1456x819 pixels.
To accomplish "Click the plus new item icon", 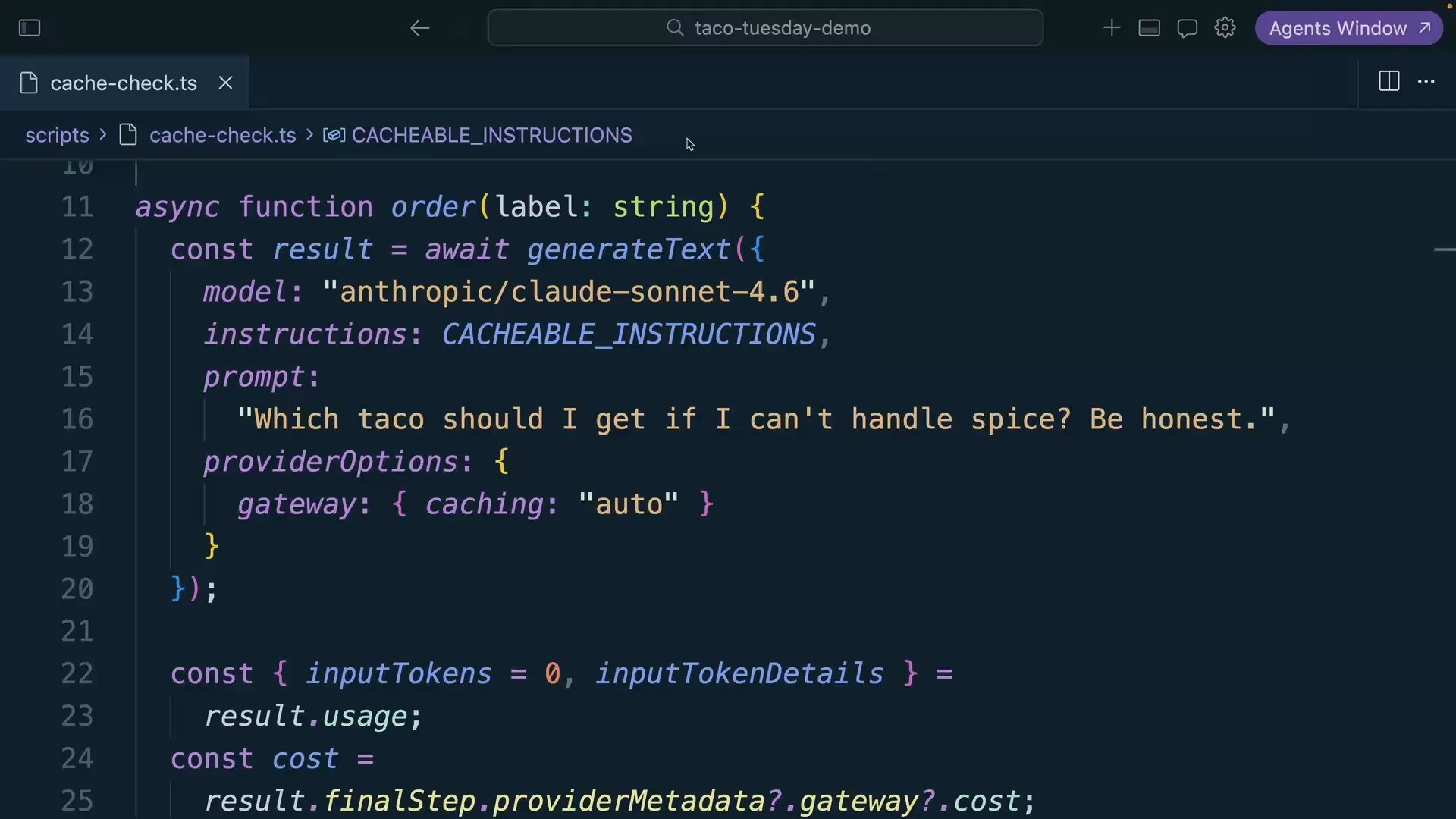I will click(x=1111, y=28).
